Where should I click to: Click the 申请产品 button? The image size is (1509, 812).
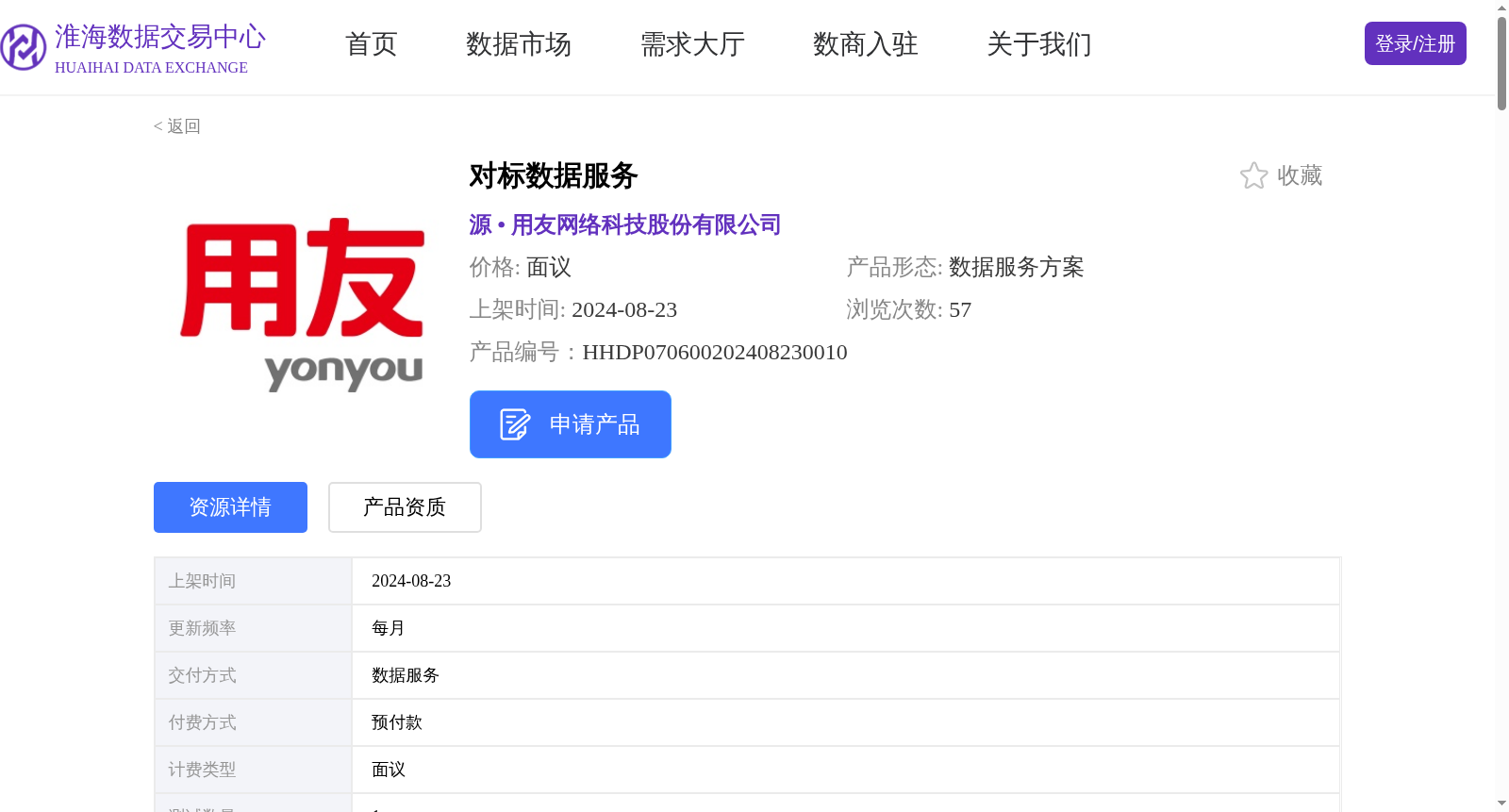(x=571, y=424)
